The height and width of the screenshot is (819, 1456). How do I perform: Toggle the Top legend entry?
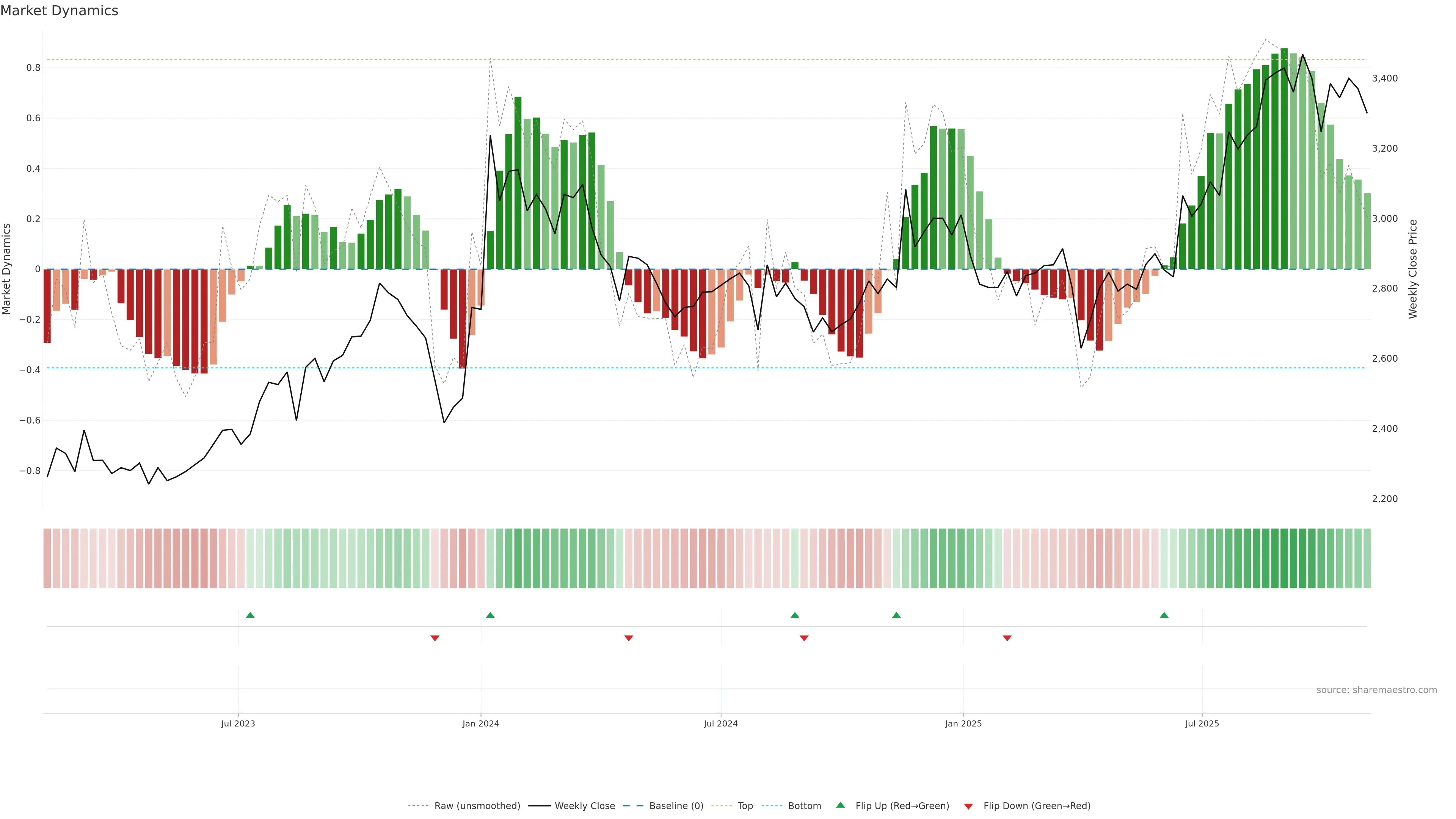click(745, 806)
